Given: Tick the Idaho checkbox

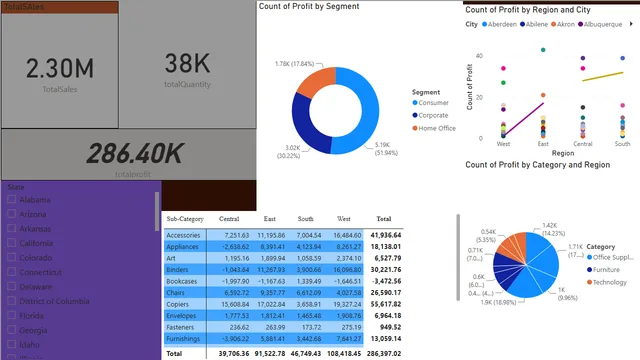Looking at the screenshot, I should pyautogui.click(x=11, y=344).
